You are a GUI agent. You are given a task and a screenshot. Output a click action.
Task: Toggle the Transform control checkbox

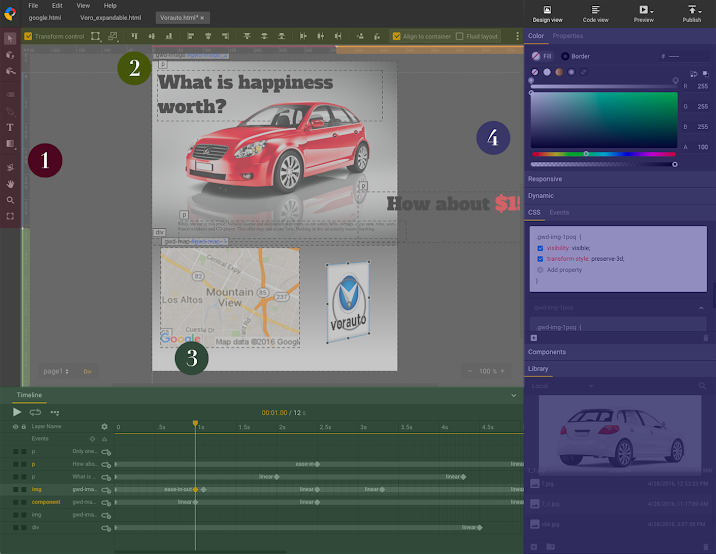point(28,36)
